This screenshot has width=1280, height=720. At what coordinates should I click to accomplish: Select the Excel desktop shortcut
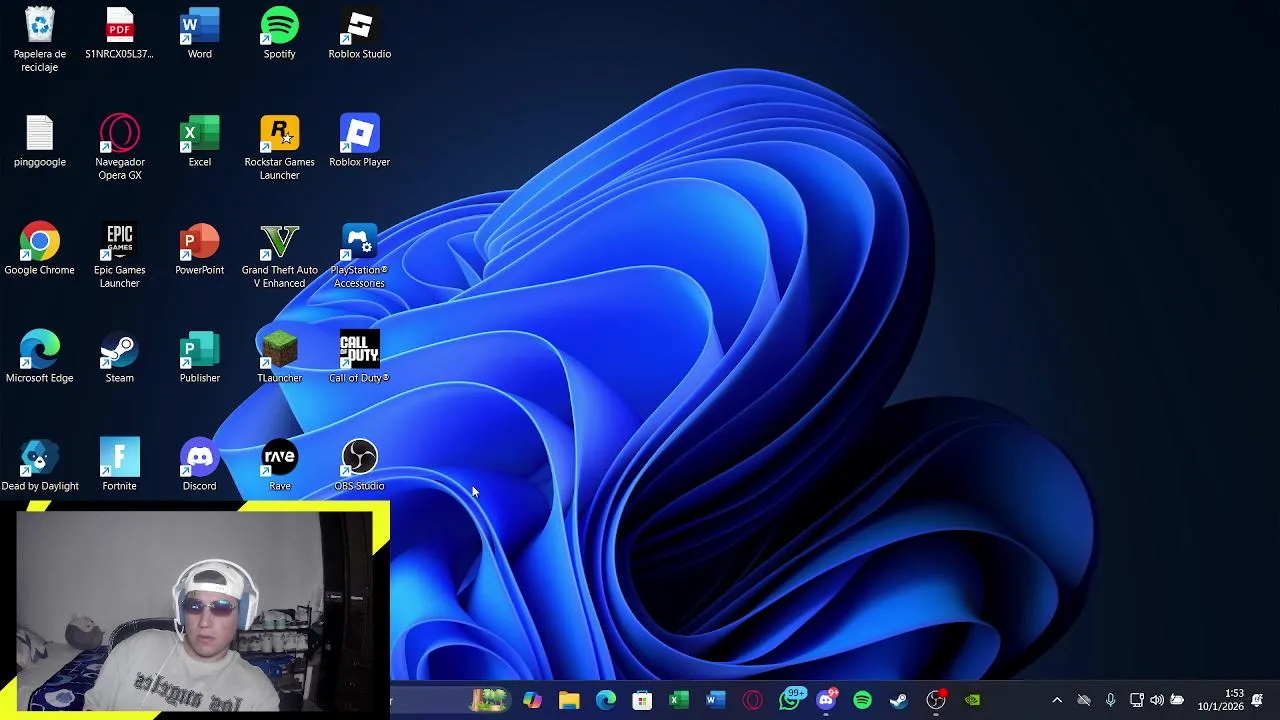coord(200,141)
